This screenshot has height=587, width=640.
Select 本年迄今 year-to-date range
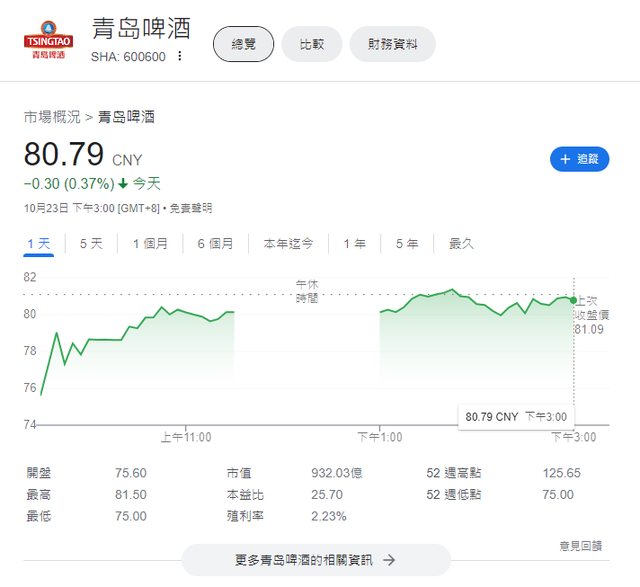(x=288, y=243)
